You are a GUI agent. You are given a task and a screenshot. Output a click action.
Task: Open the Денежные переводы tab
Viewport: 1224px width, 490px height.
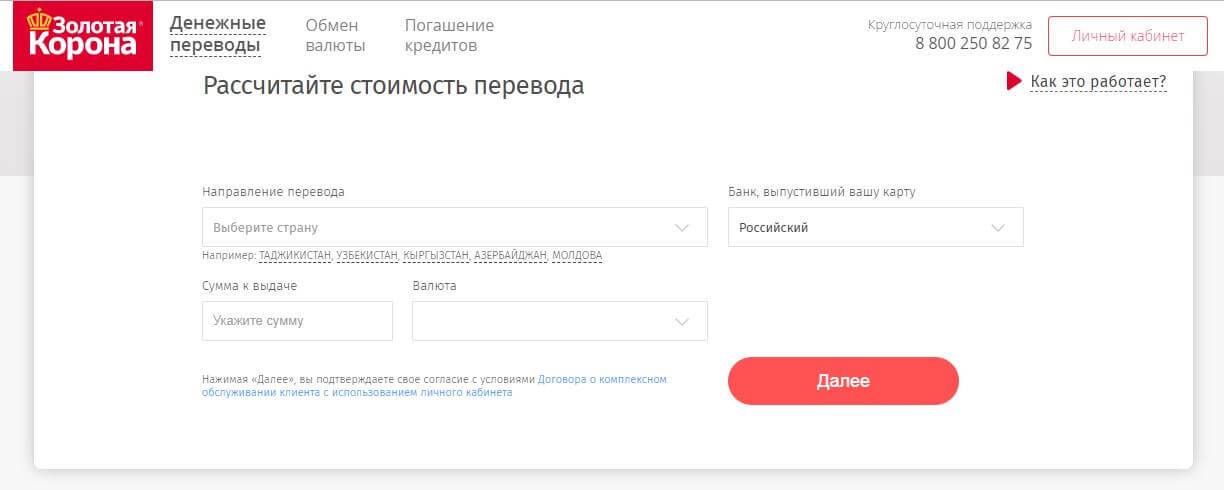point(217,35)
